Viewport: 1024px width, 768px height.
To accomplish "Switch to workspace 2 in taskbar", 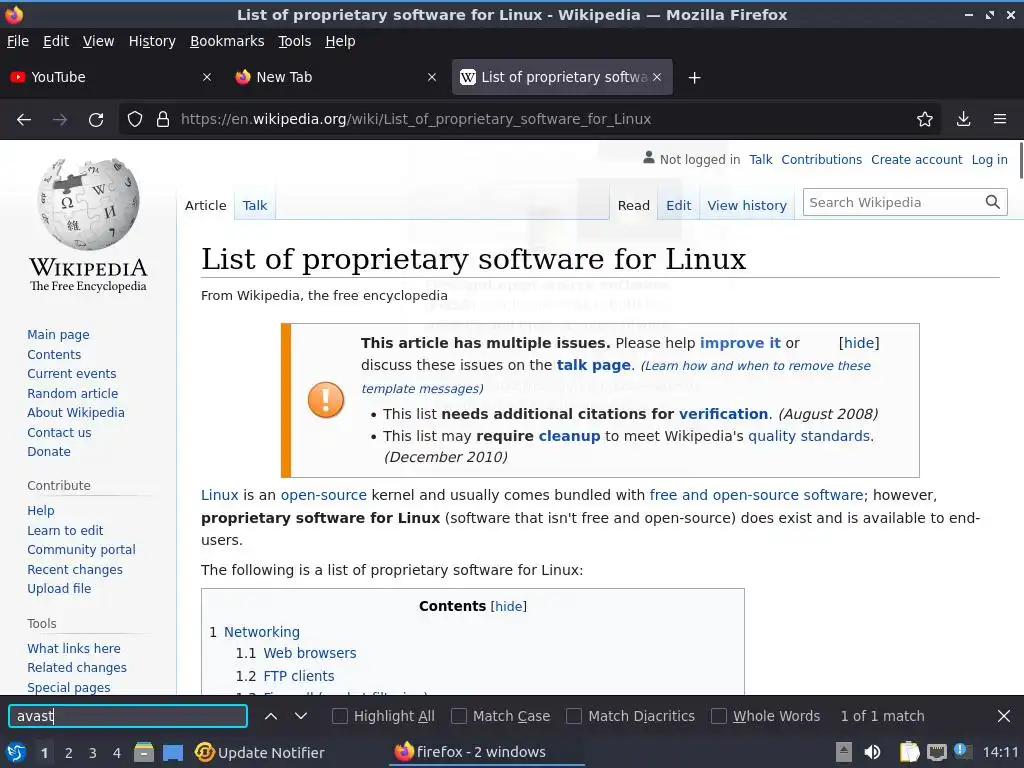I will pos(69,753).
